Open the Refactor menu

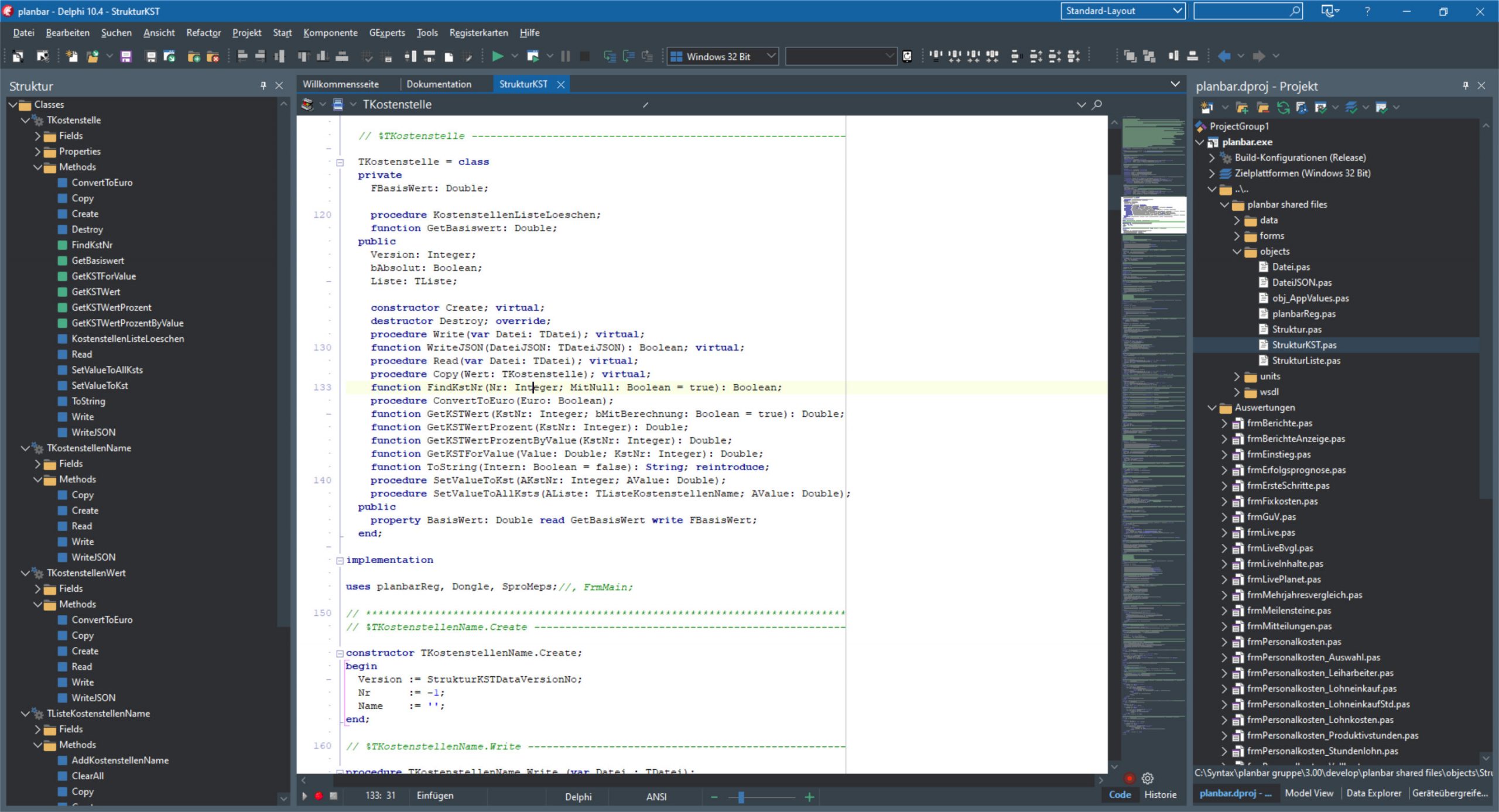pos(203,33)
